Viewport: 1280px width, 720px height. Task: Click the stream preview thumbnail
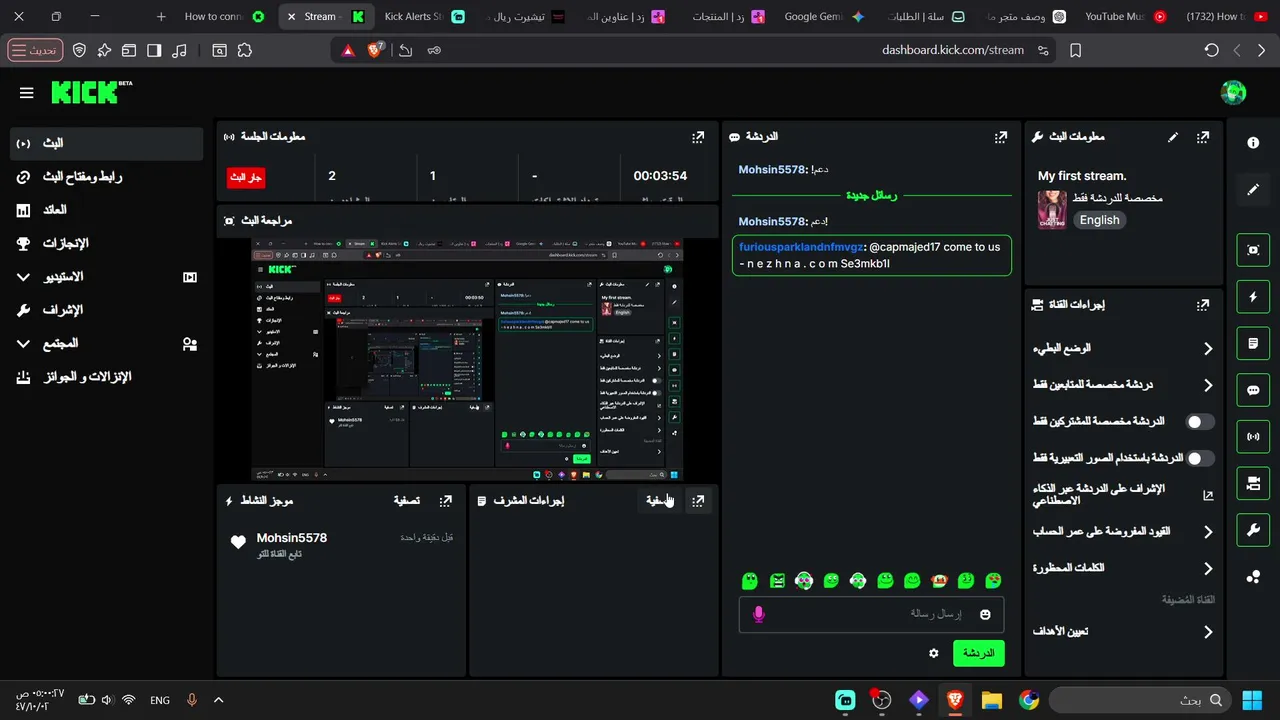point(468,360)
